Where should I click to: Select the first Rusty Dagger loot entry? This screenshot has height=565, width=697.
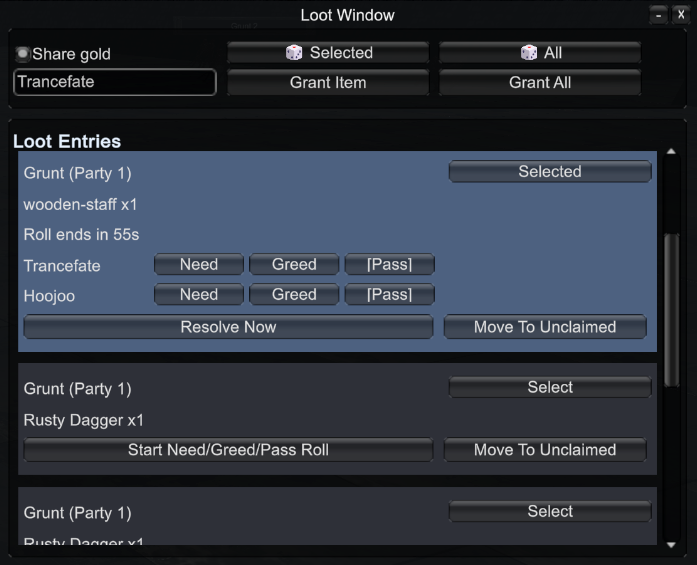coord(550,387)
